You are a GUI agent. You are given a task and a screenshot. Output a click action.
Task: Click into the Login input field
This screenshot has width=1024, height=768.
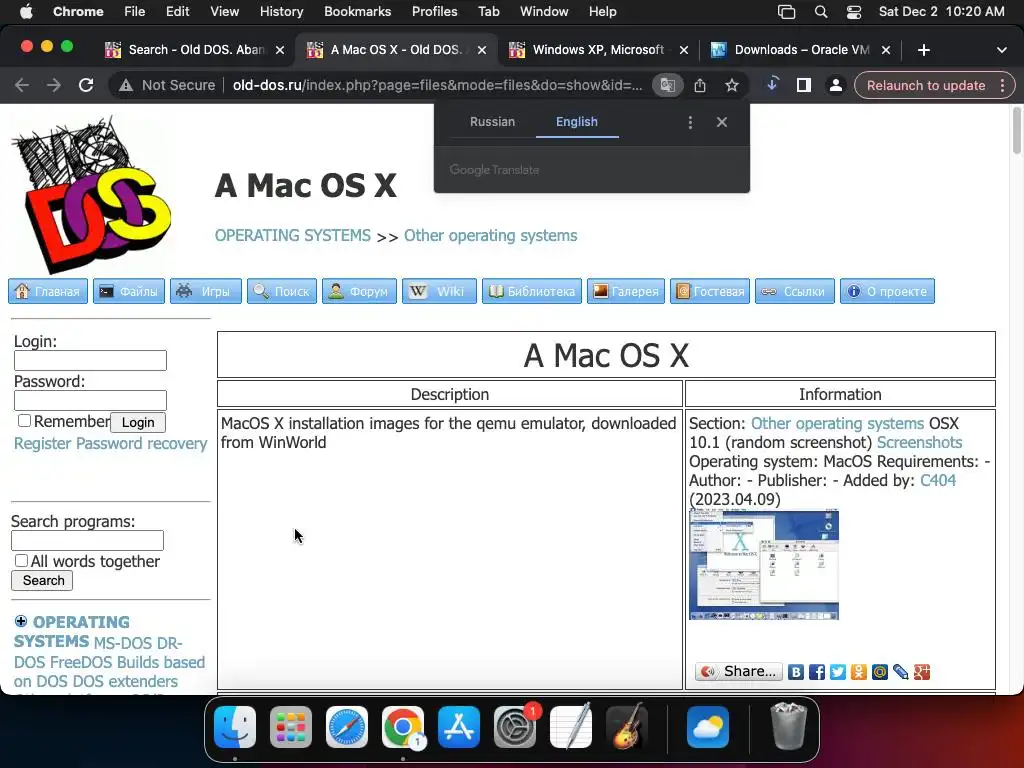pos(90,360)
